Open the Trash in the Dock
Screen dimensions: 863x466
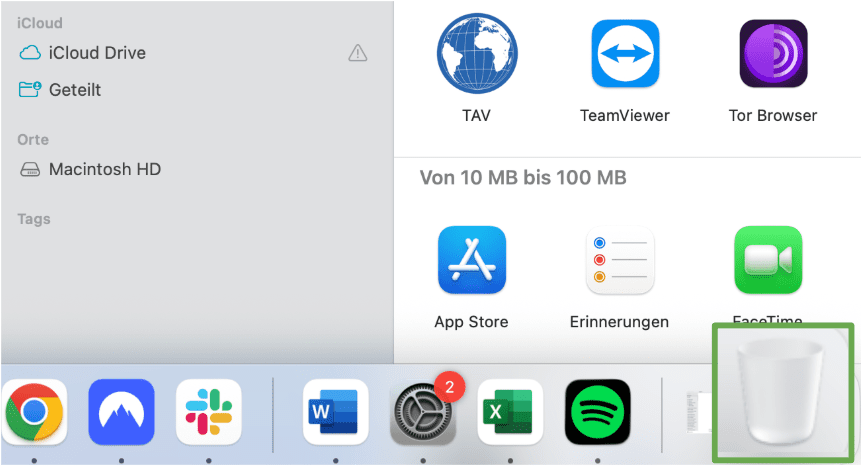[x=782, y=392]
